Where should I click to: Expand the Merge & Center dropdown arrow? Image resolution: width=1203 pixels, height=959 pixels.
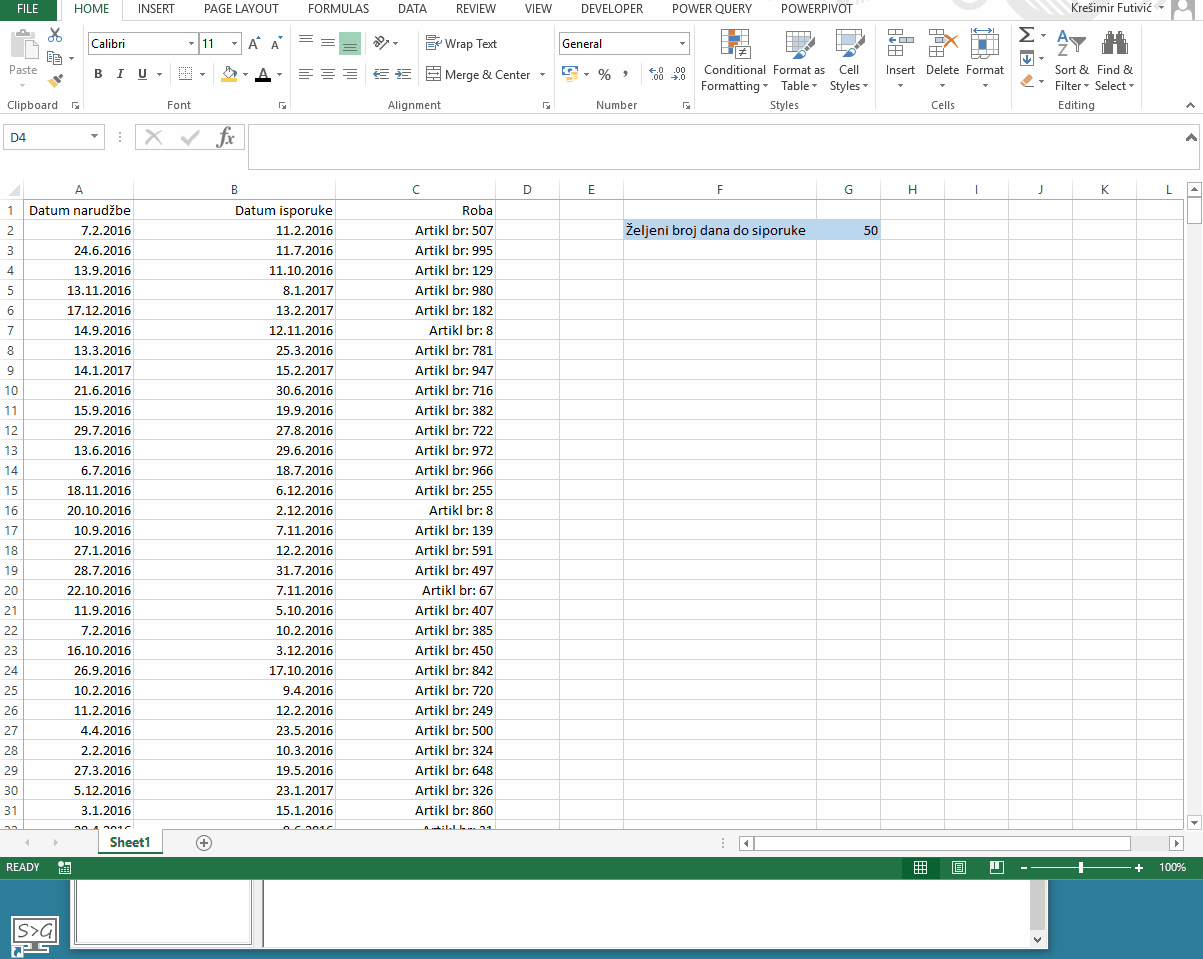click(x=542, y=74)
